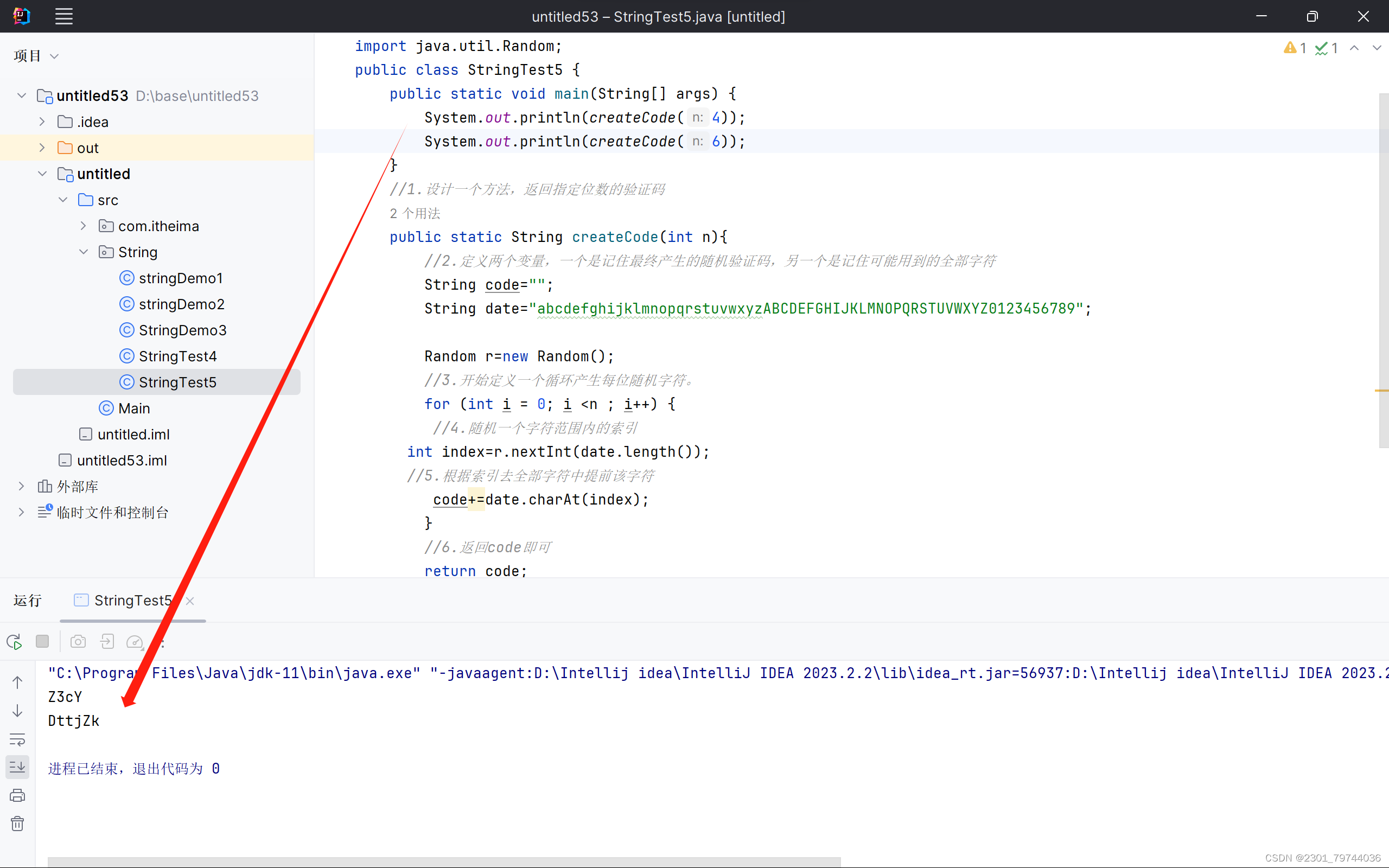The height and width of the screenshot is (868, 1389).
Task: Select the StringTest5 run tab
Action: coord(132,601)
